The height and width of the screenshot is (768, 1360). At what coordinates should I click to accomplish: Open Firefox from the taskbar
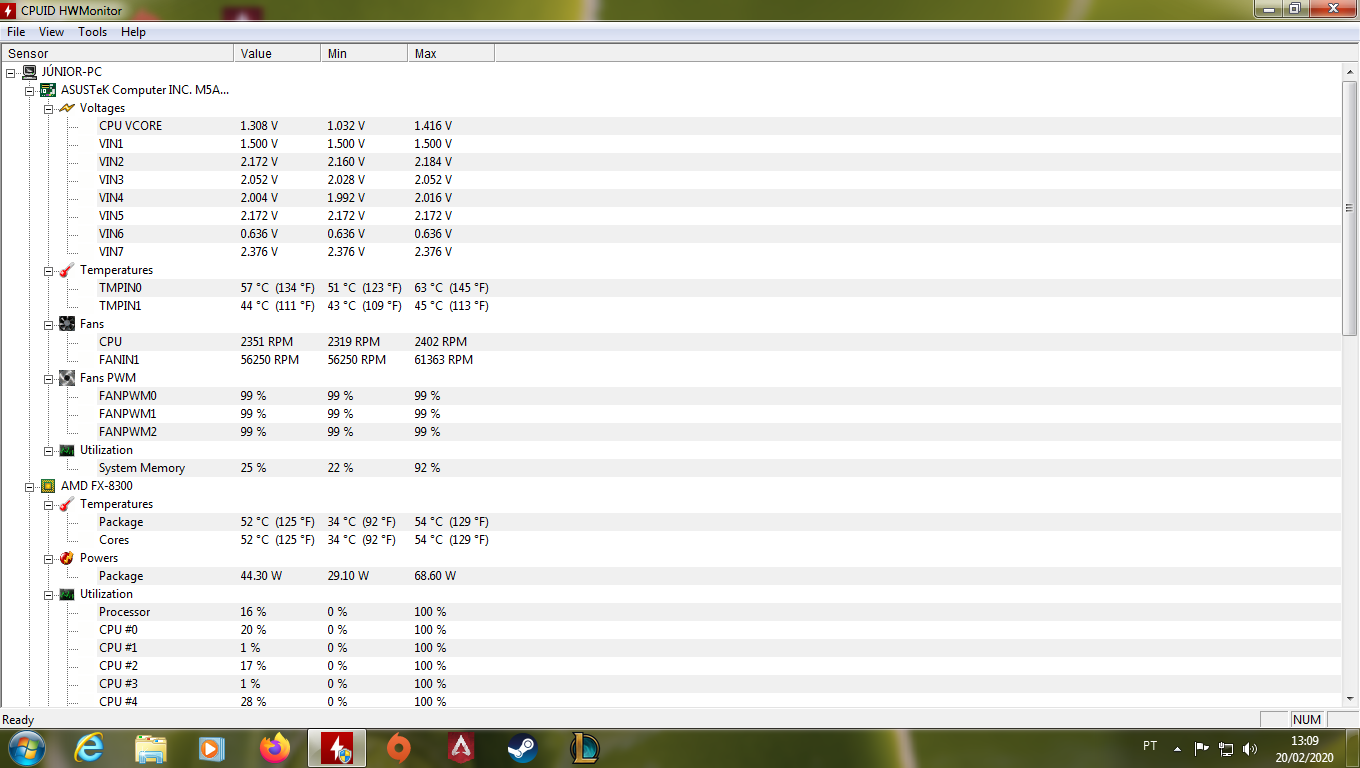click(x=274, y=748)
